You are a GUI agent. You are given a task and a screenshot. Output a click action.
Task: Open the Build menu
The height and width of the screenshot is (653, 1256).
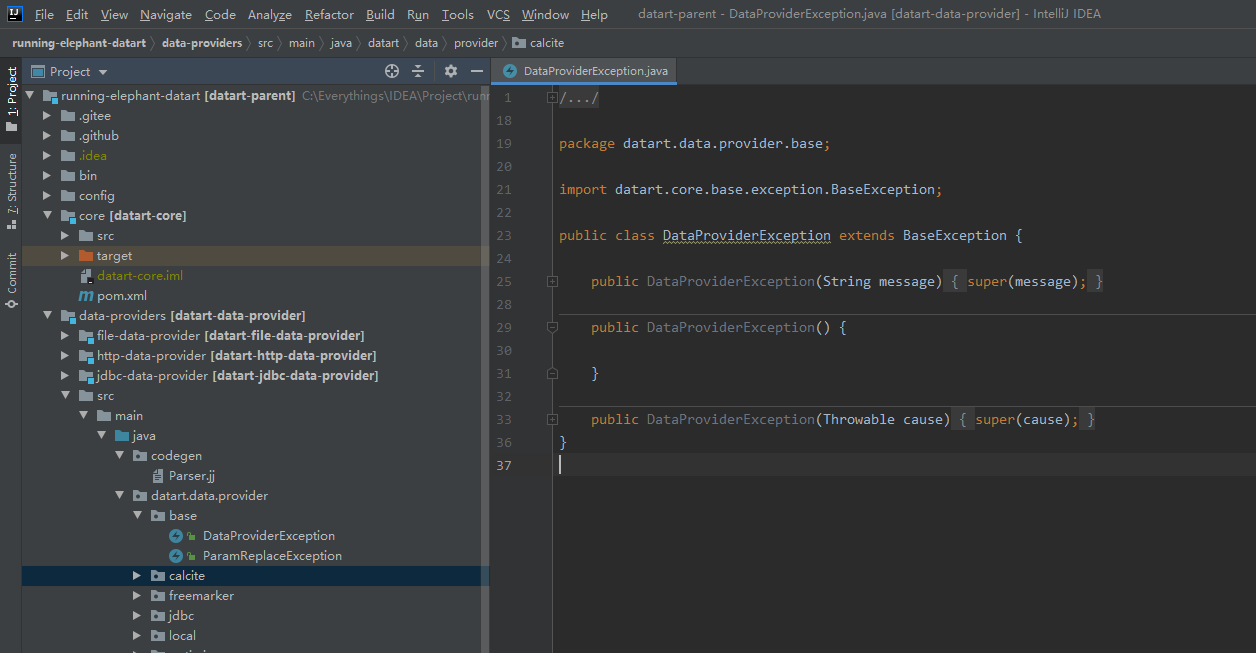pyautogui.click(x=380, y=15)
